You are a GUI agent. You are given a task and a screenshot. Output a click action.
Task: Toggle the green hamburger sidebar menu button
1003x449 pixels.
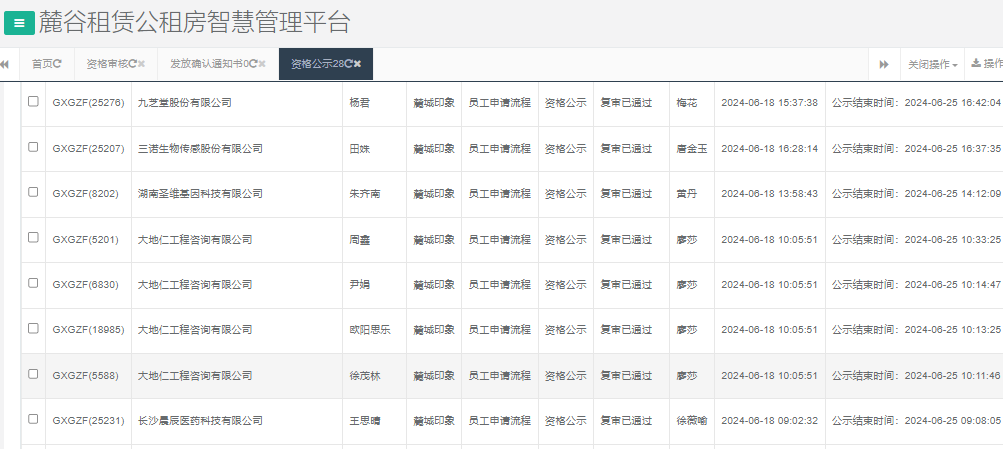tap(19, 22)
